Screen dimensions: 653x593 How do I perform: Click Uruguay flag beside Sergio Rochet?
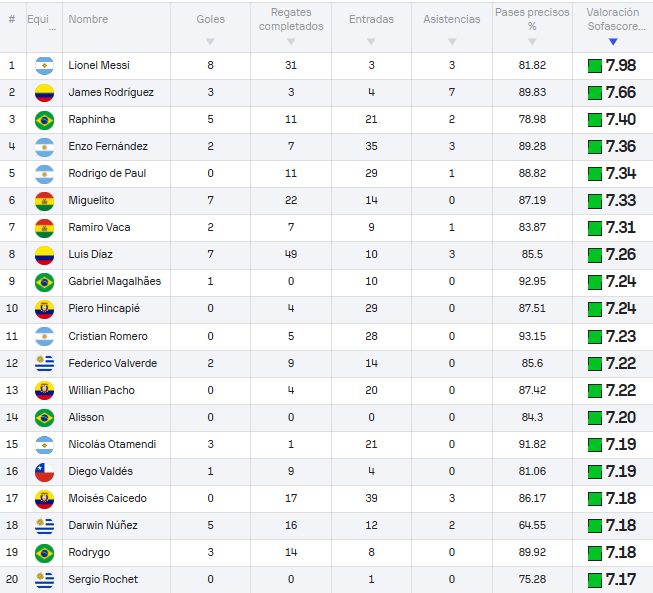(x=44, y=579)
